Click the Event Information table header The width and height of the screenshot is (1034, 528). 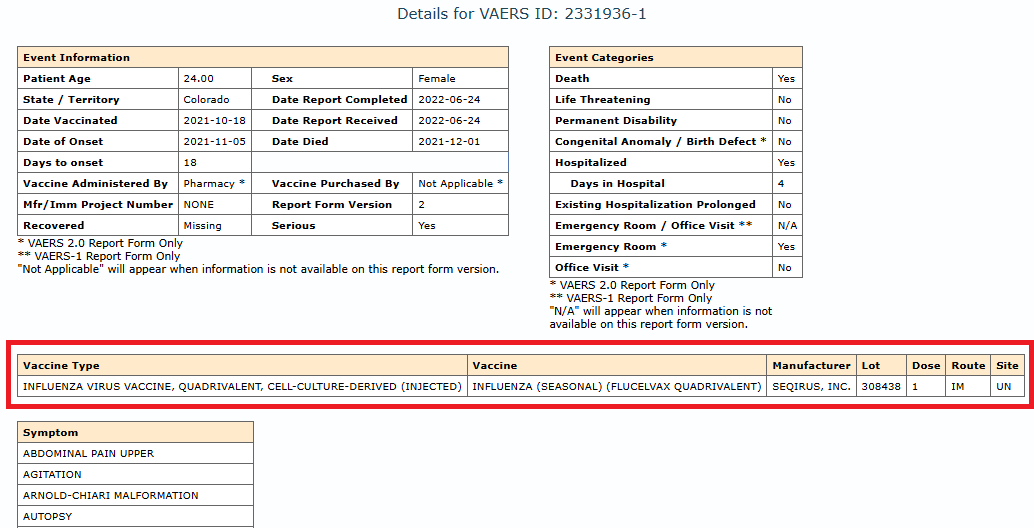click(x=77, y=58)
